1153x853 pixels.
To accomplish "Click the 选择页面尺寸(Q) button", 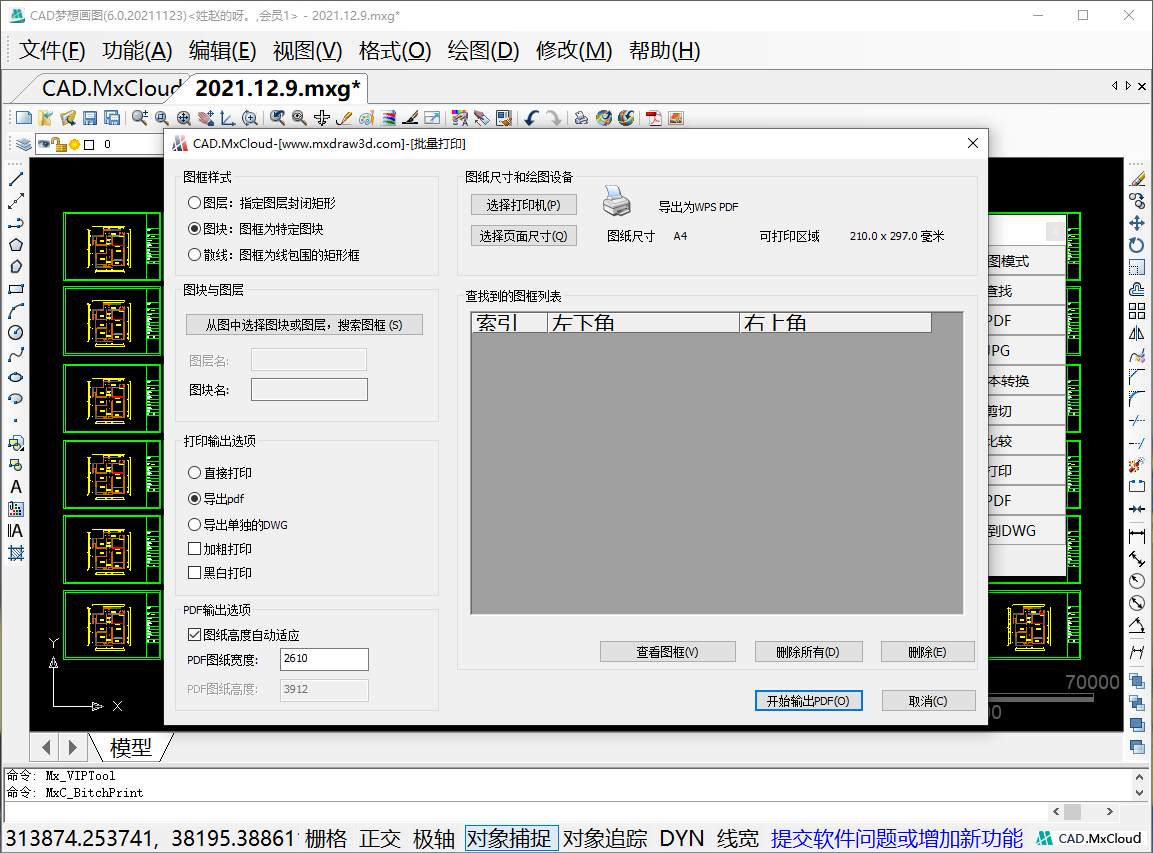I will pyautogui.click(x=524, y=236).
